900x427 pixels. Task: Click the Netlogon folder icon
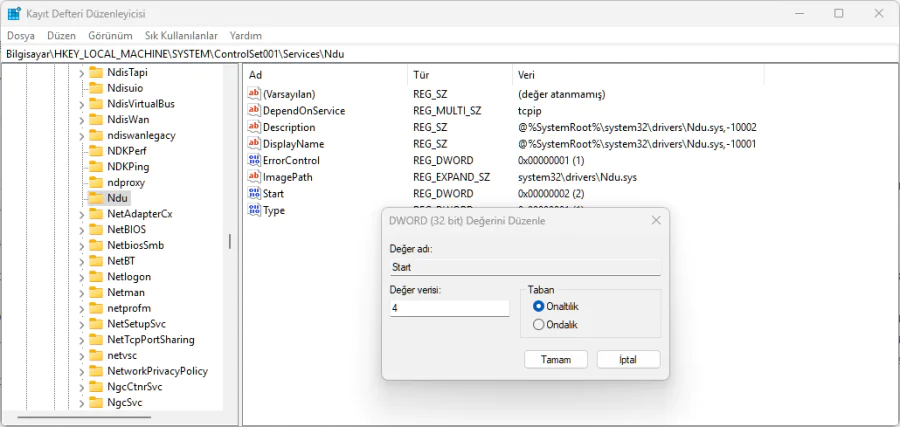point(96,276)
